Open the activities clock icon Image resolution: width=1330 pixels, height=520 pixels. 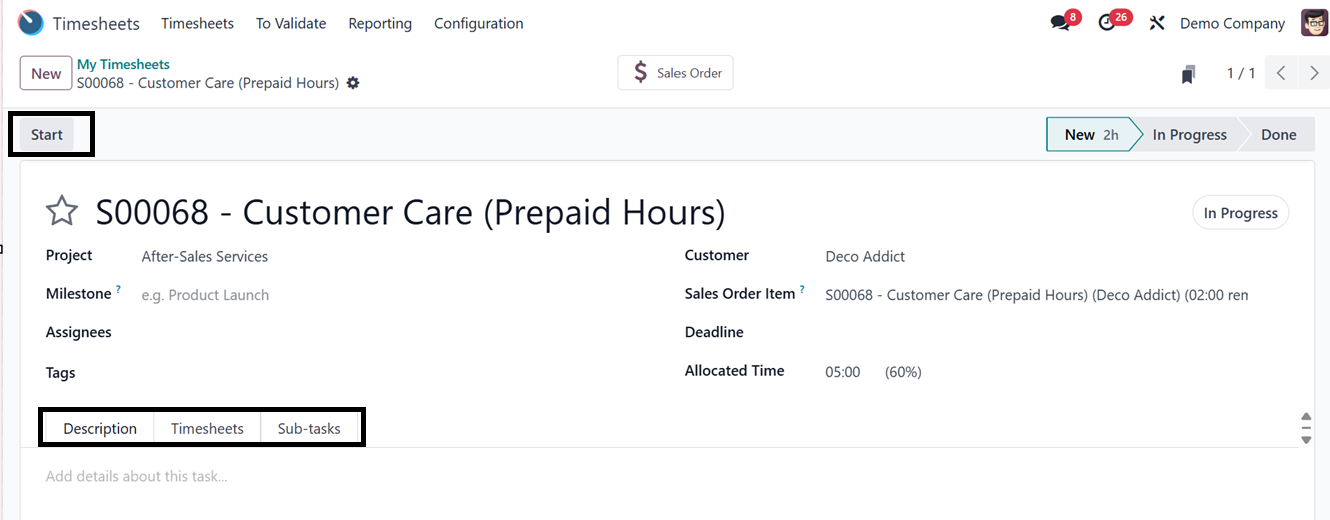pyautogui.click(x=1107, y=23)
